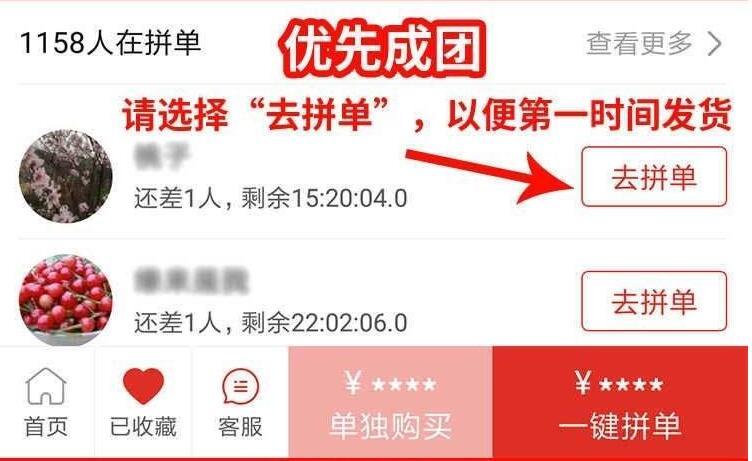Toggle the red heart favorite icon
The height and width of the screenshot is (461, 752).
point(143,386)
